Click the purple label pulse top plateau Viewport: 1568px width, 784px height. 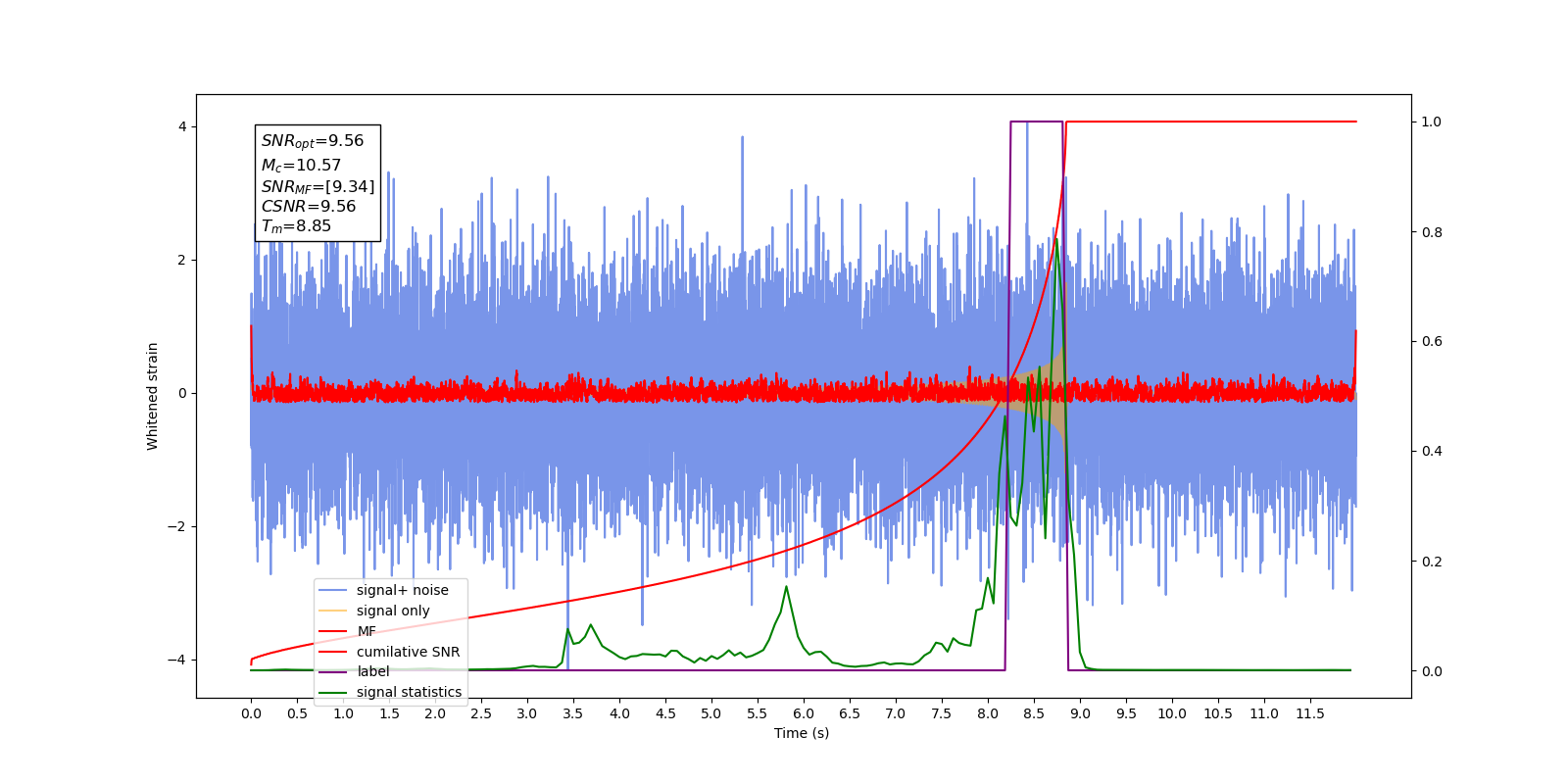(1037, 122)
